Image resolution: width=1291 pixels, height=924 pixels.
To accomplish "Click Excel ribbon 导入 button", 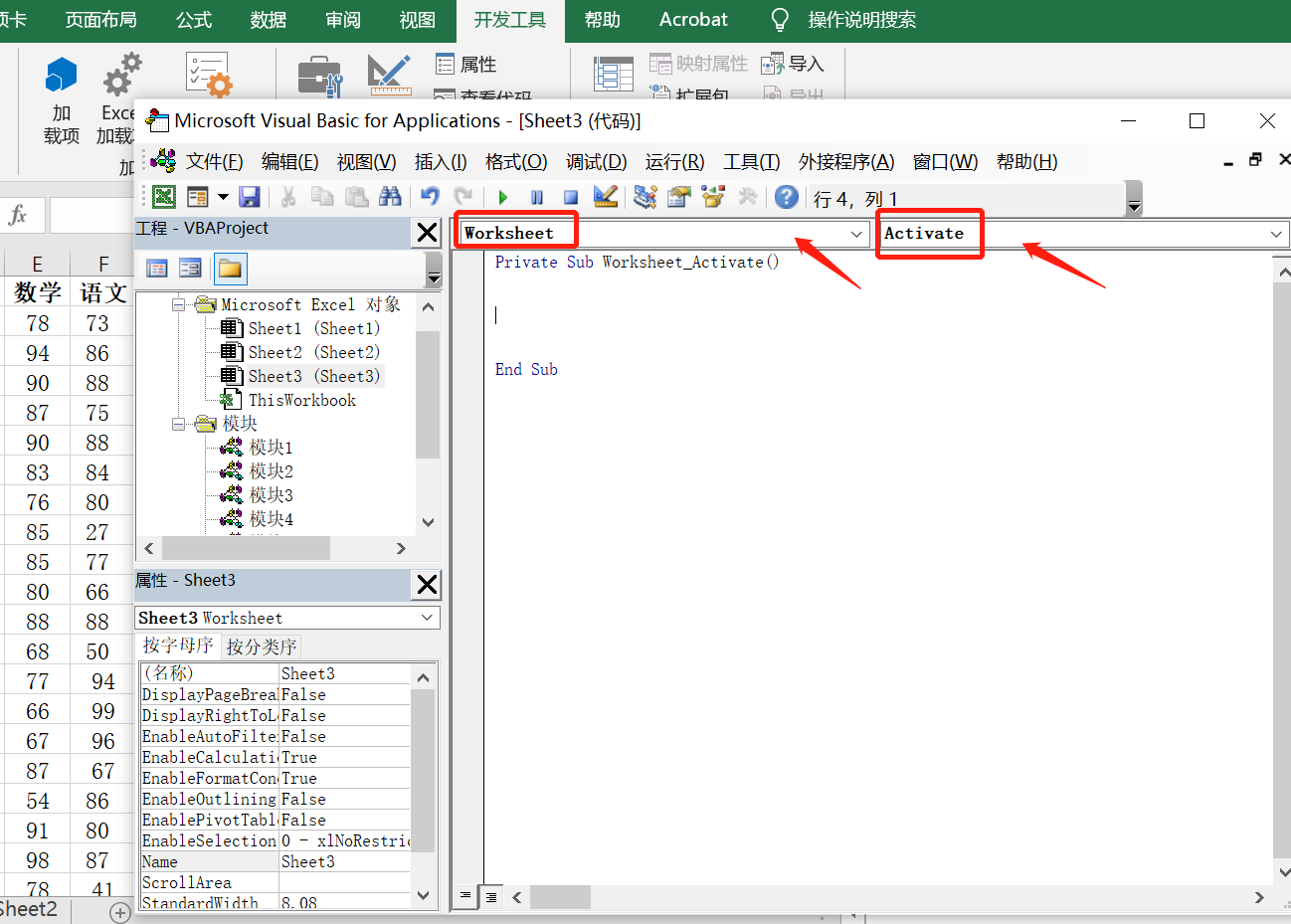I will coord(793,65).
